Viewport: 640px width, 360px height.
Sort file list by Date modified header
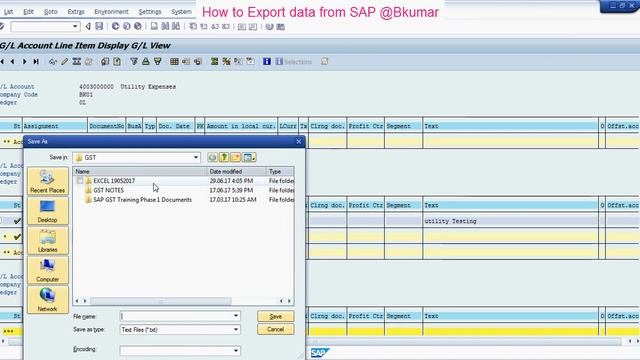pos(236,171)
